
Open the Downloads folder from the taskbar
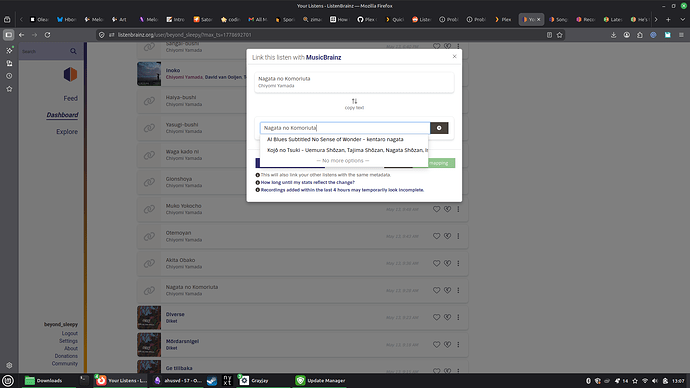44,381
